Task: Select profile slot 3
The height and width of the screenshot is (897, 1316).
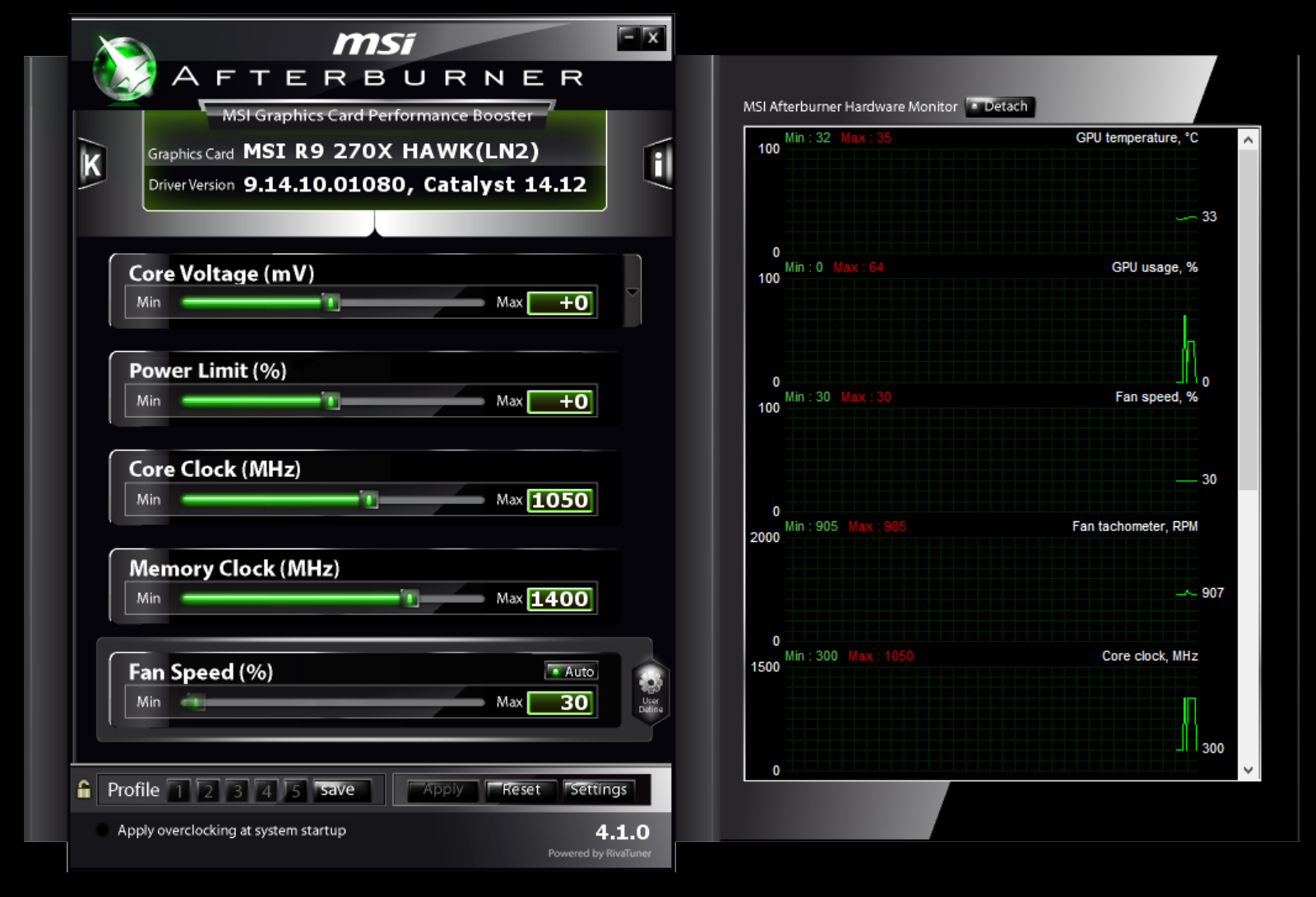Action: point(237,790)
